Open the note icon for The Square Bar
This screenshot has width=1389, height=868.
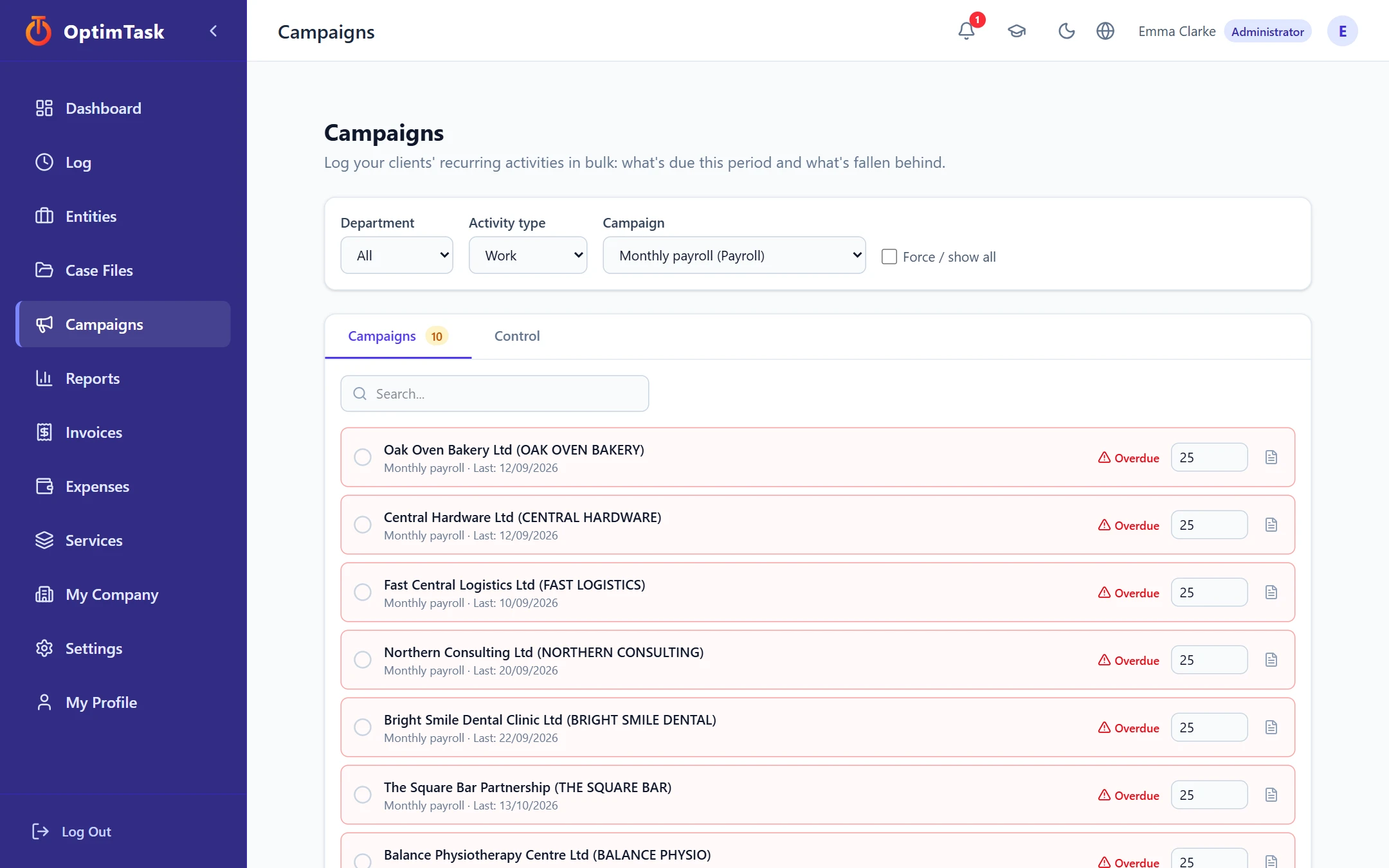[x=1271, y=795]
